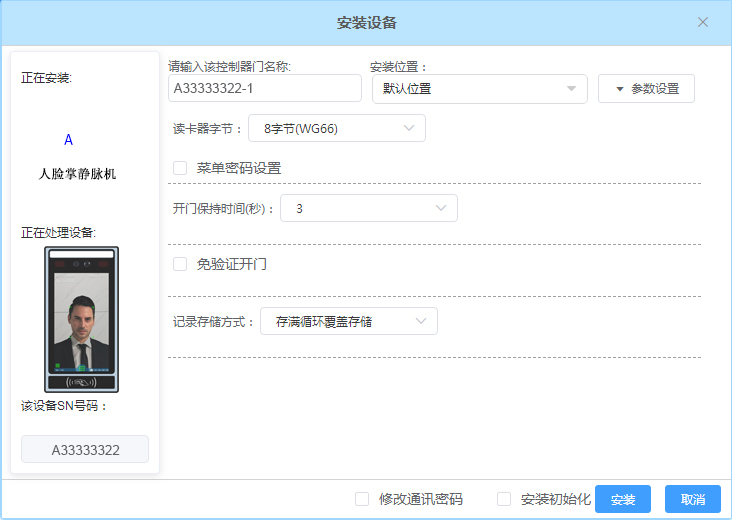Click the device SN field A33333322
The height and width of the screenshot is (520, 732).
[85, 450]
